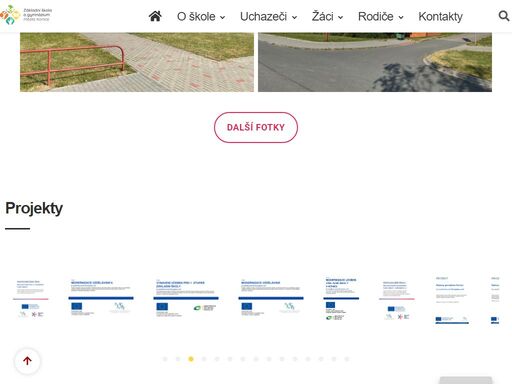
Task: Click the DALŠÍ FOTKY button
Action: point(256,127)
